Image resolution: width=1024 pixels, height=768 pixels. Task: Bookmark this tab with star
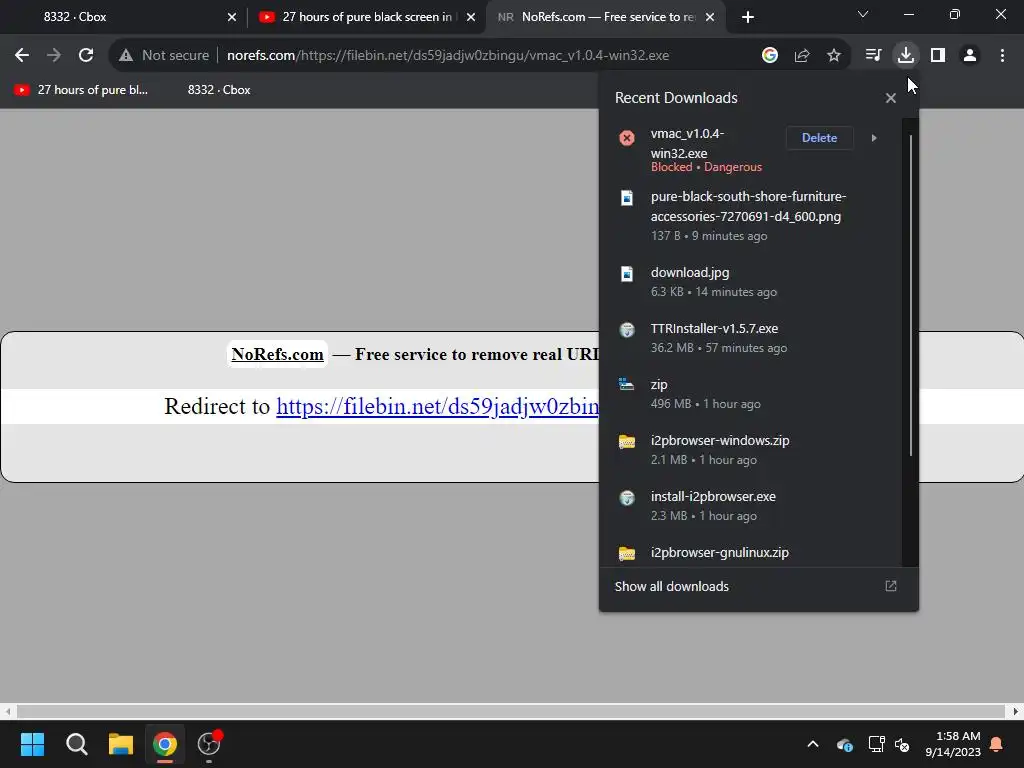click(834, 56)
